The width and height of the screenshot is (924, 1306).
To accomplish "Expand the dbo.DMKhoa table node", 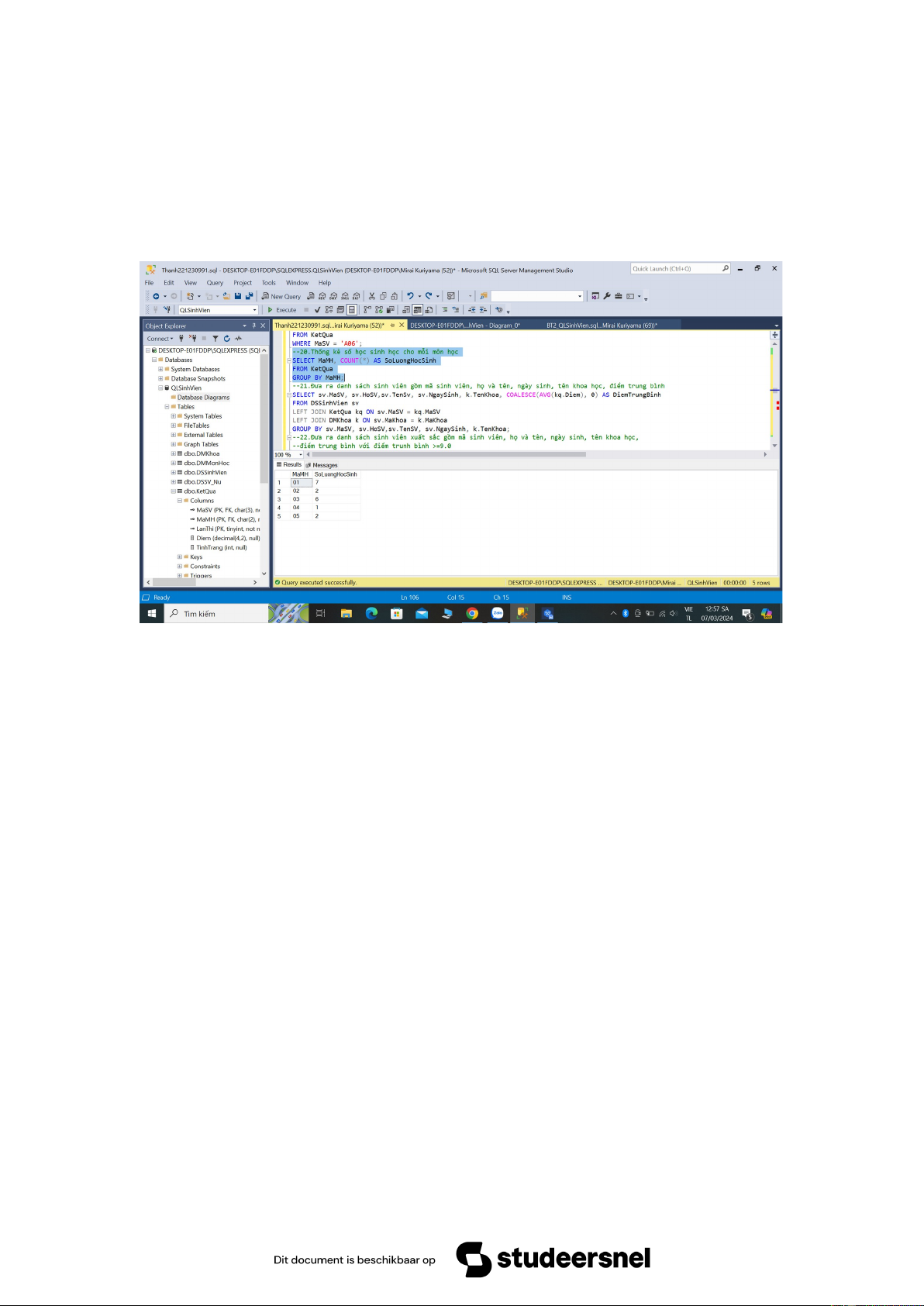I will click(x=174, y=453).
